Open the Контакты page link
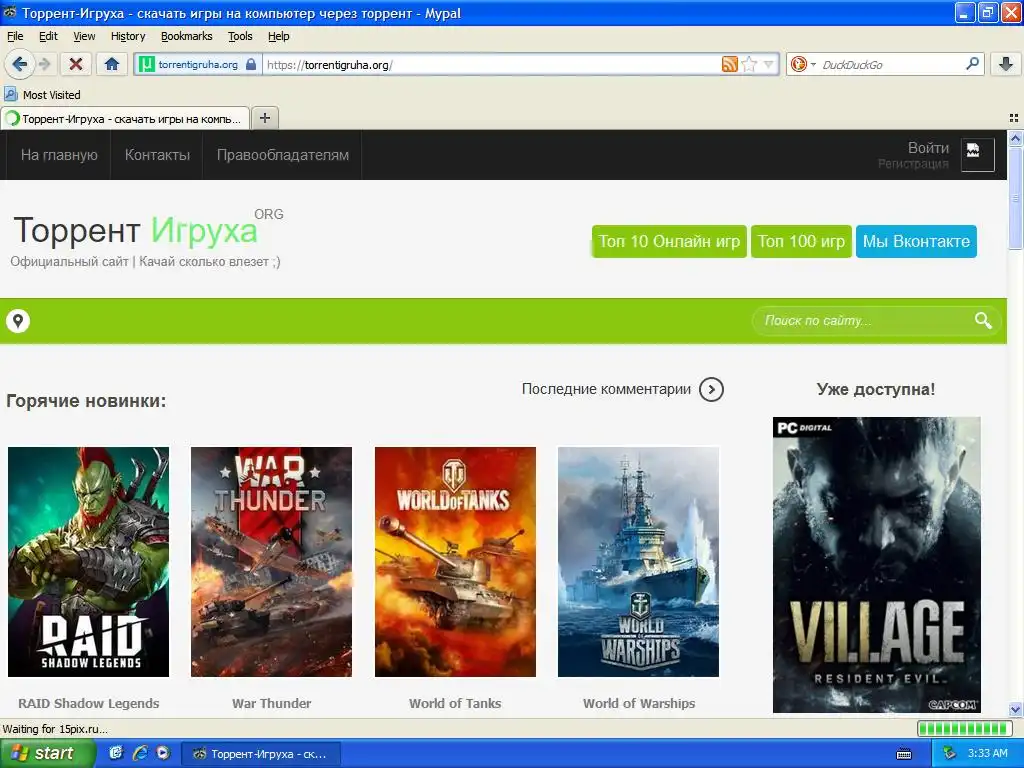 coord(157,155)
